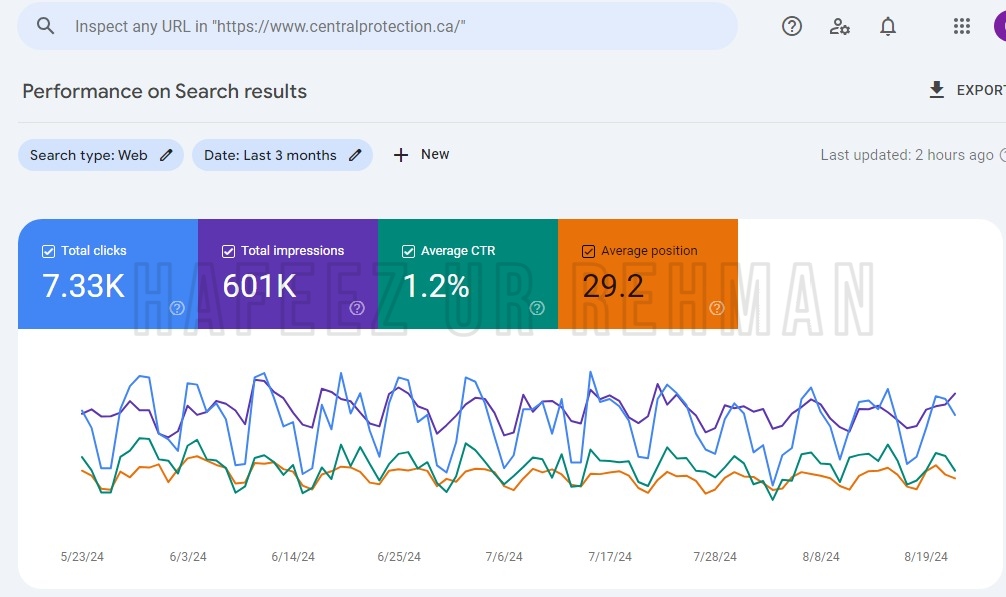Viewport: 1006px width, 597px height.
Task: Edit the Search type: Web filter
Action: [101, 155]
